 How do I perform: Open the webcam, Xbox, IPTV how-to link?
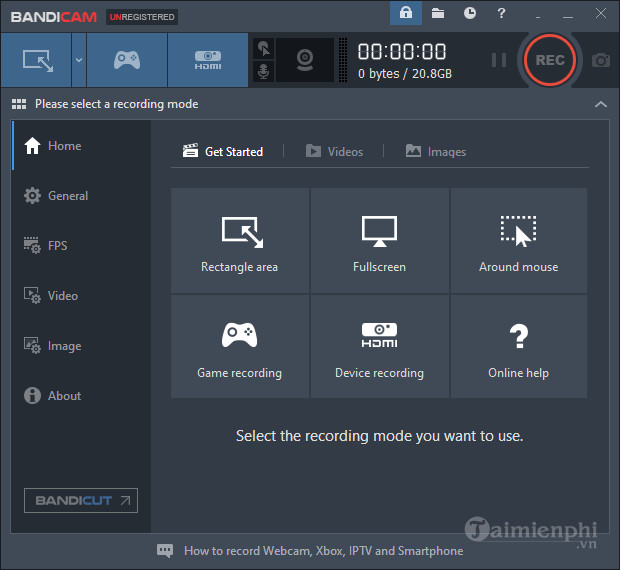tap(323, 551)
